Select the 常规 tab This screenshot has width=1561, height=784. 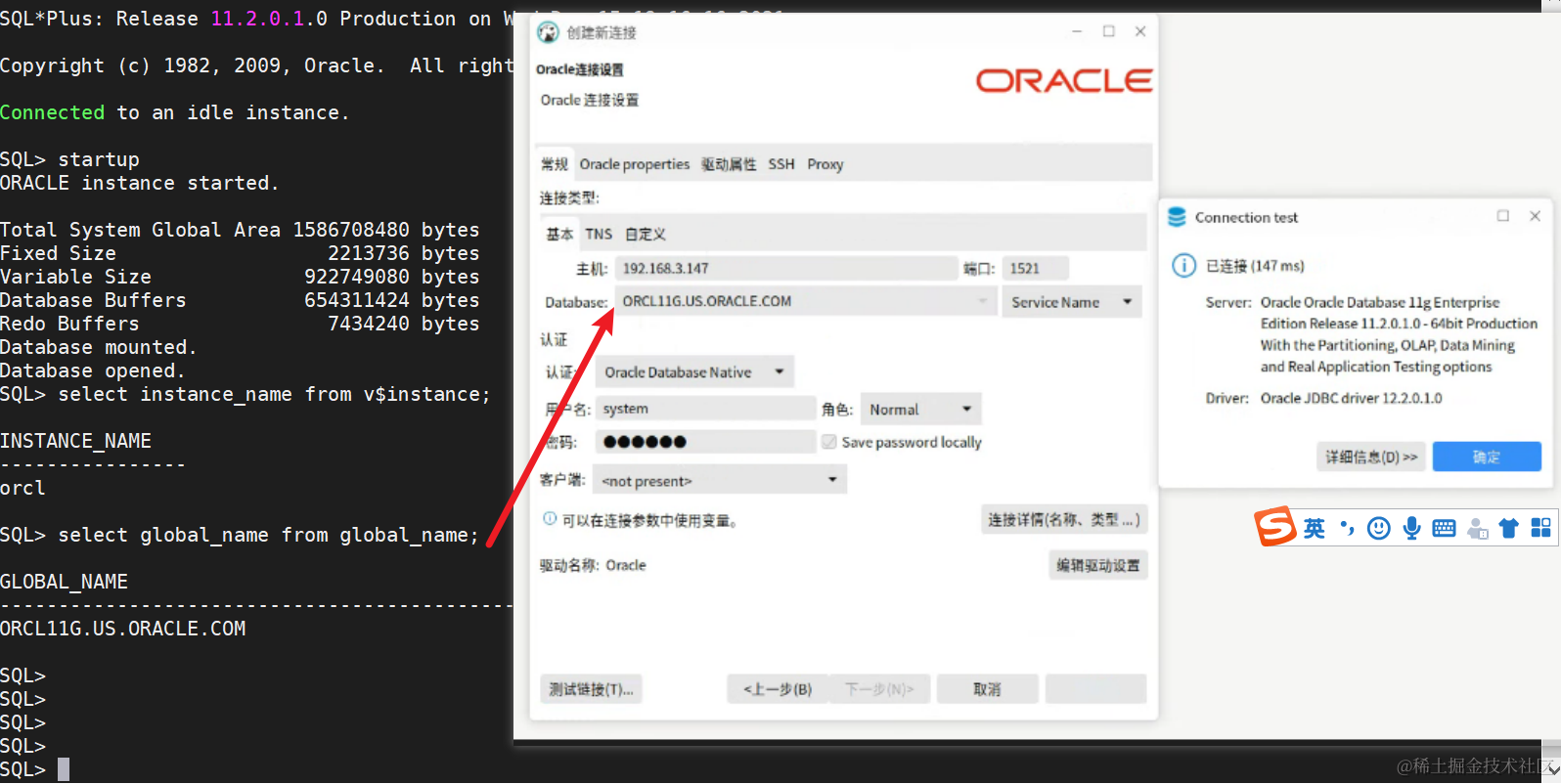[x=555, y=164]
